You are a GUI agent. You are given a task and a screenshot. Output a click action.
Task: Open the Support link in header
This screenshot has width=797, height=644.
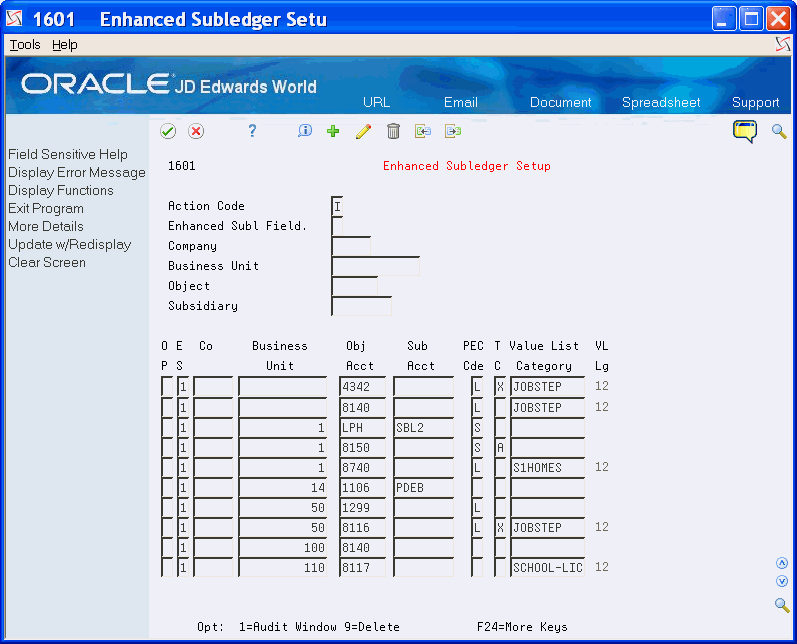pos(755,102)
